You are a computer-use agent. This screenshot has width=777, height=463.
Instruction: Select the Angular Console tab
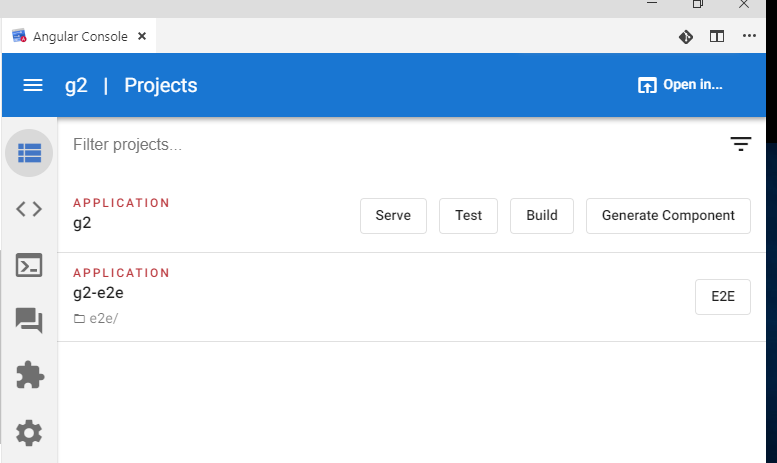click(79, 36)
